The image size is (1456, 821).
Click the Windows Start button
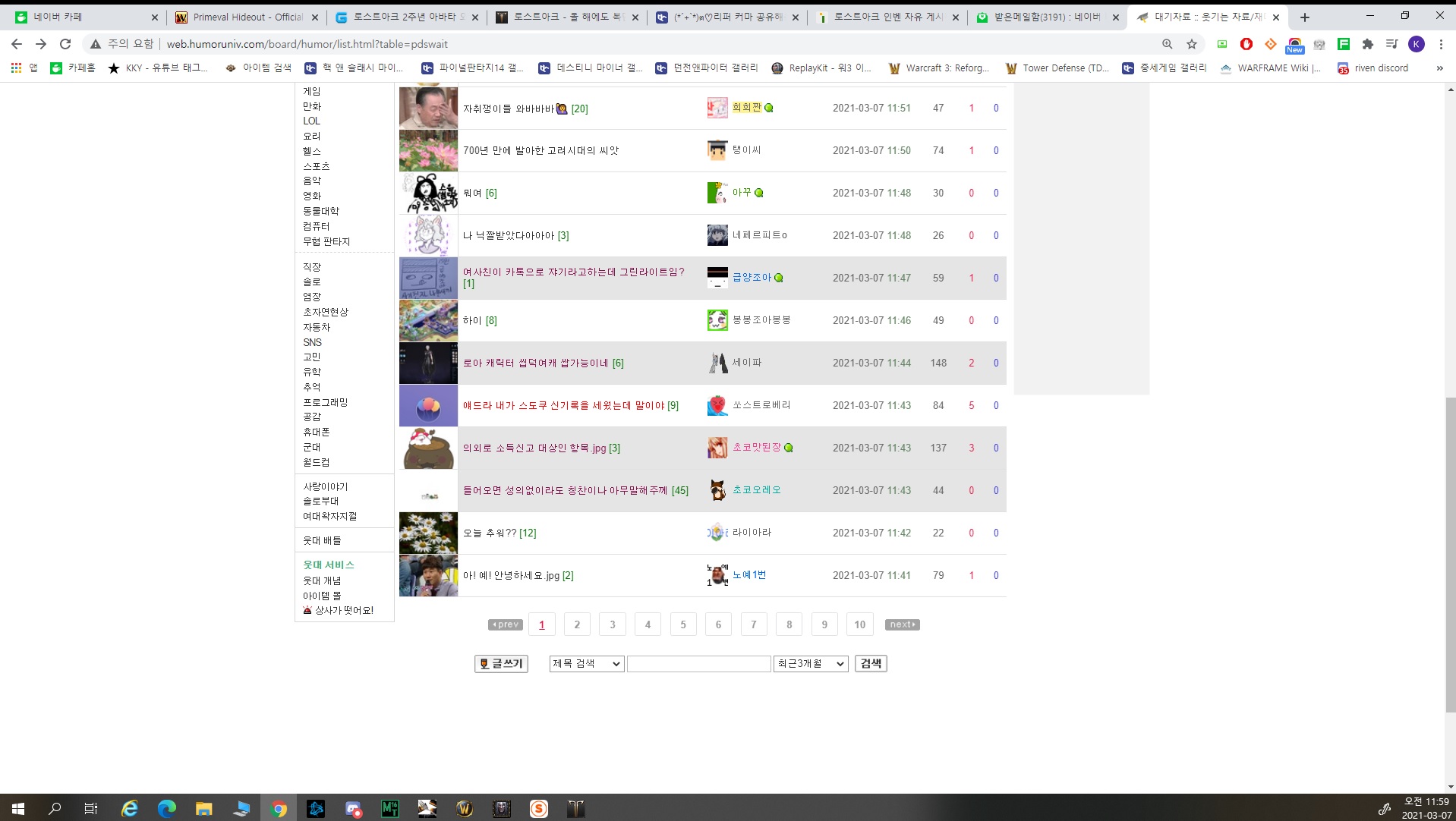click(x=18, y=808)
